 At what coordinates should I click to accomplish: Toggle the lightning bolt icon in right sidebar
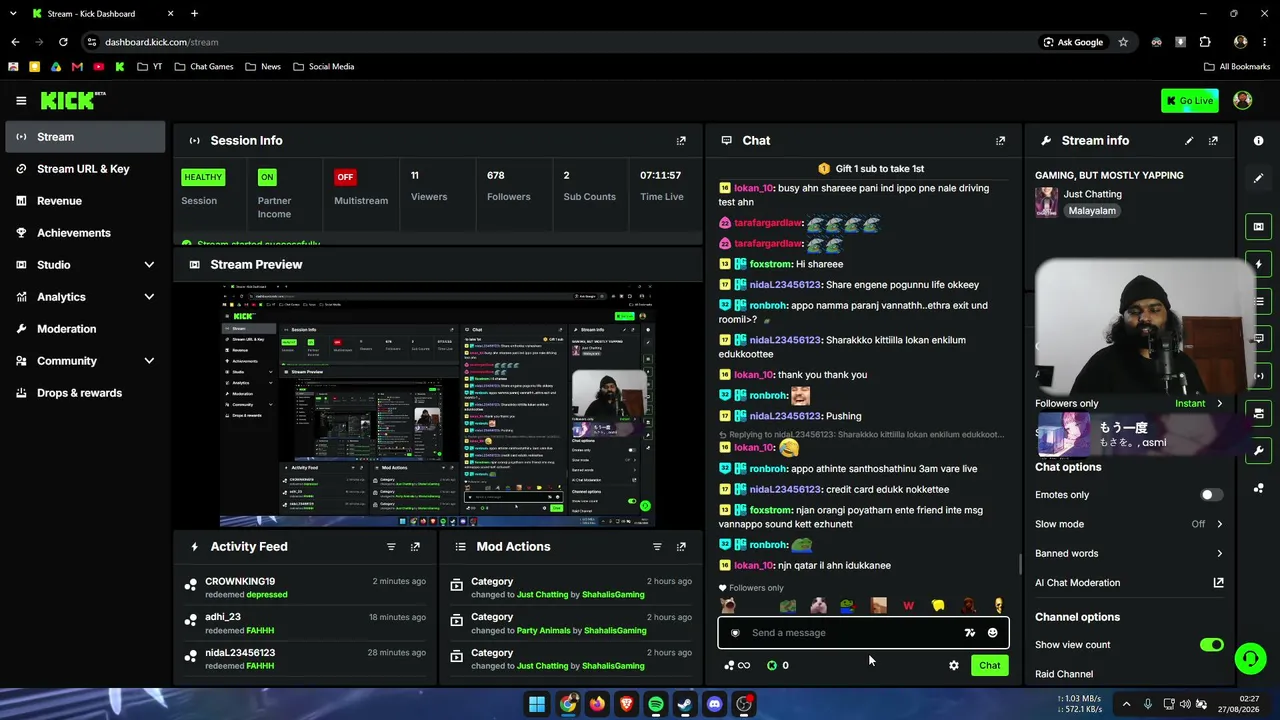click(x=1258, y=264)
